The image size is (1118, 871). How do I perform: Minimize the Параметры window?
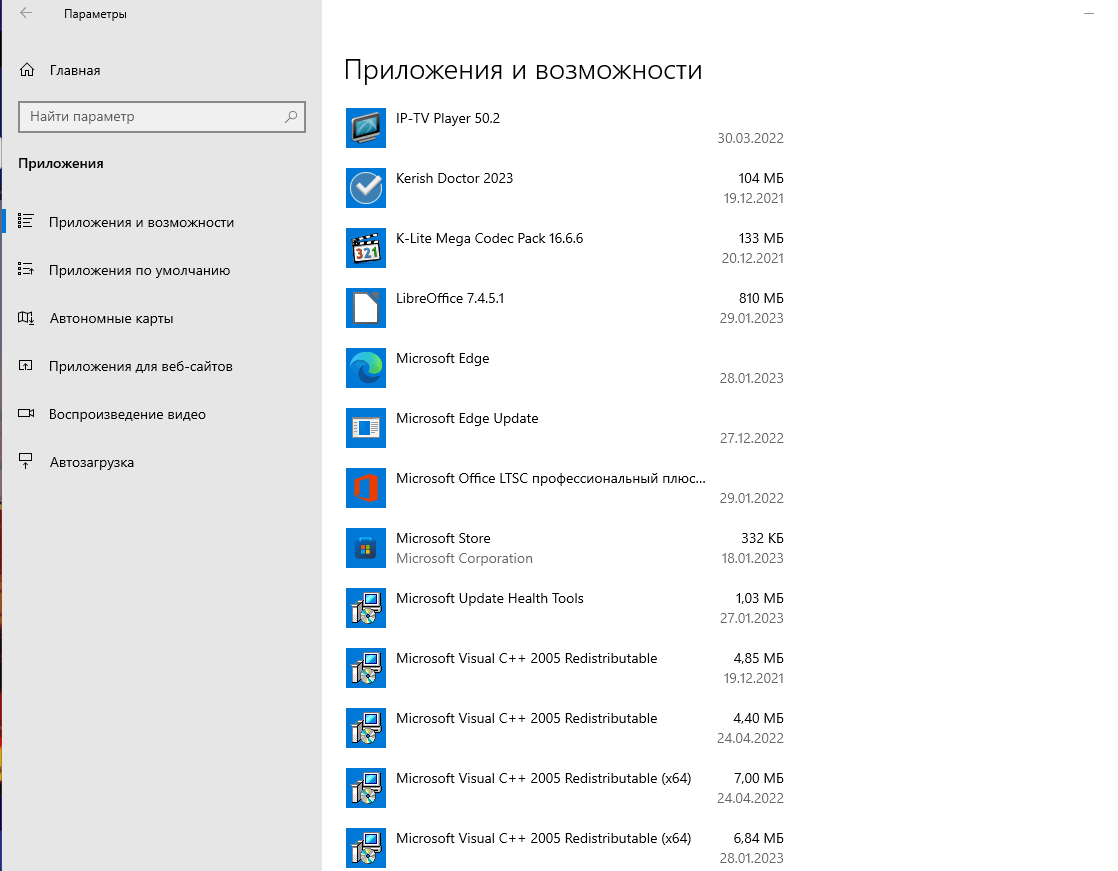[x=1088, y=14]
